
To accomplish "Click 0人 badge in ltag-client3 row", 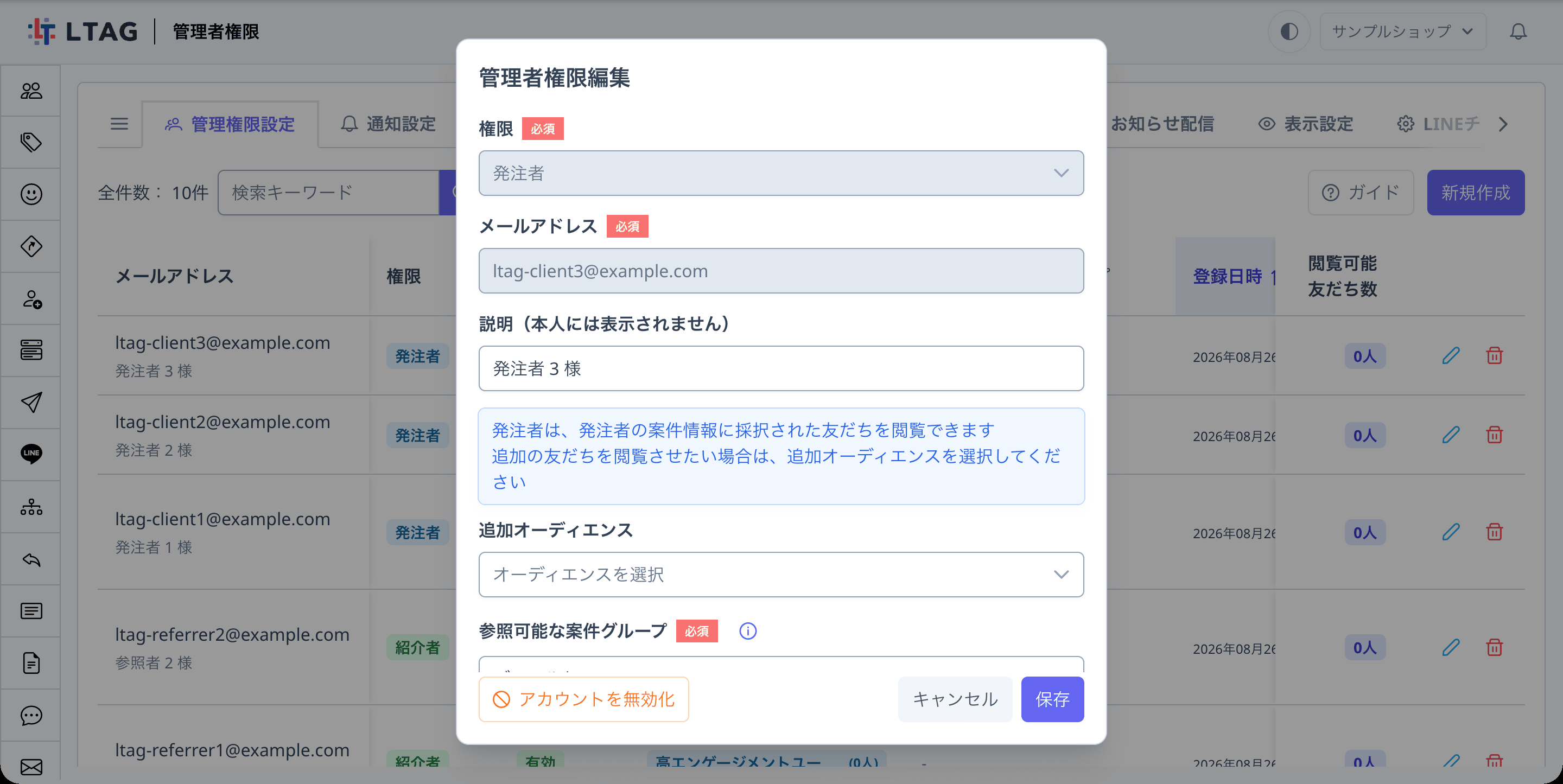I will (1364, 356).
